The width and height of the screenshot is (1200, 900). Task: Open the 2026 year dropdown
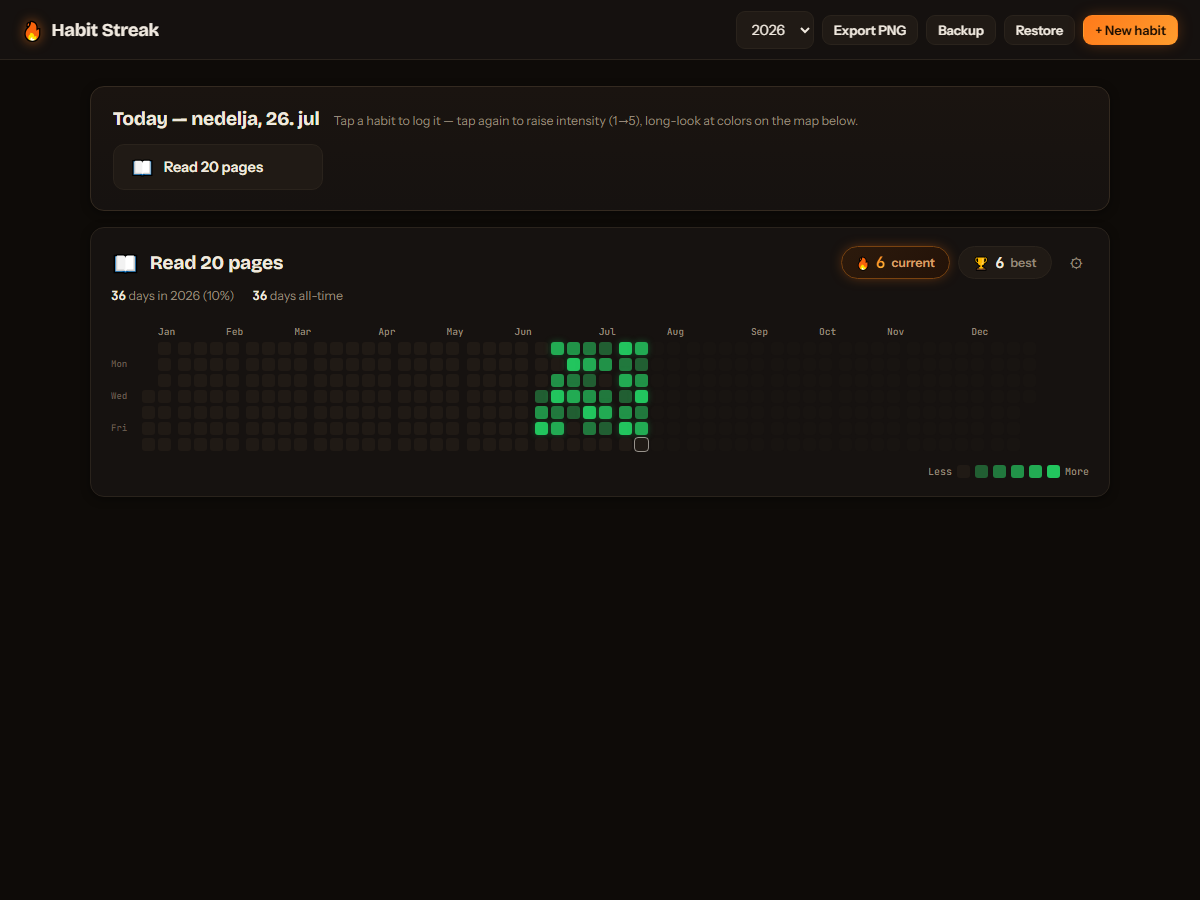click(775, 30)
